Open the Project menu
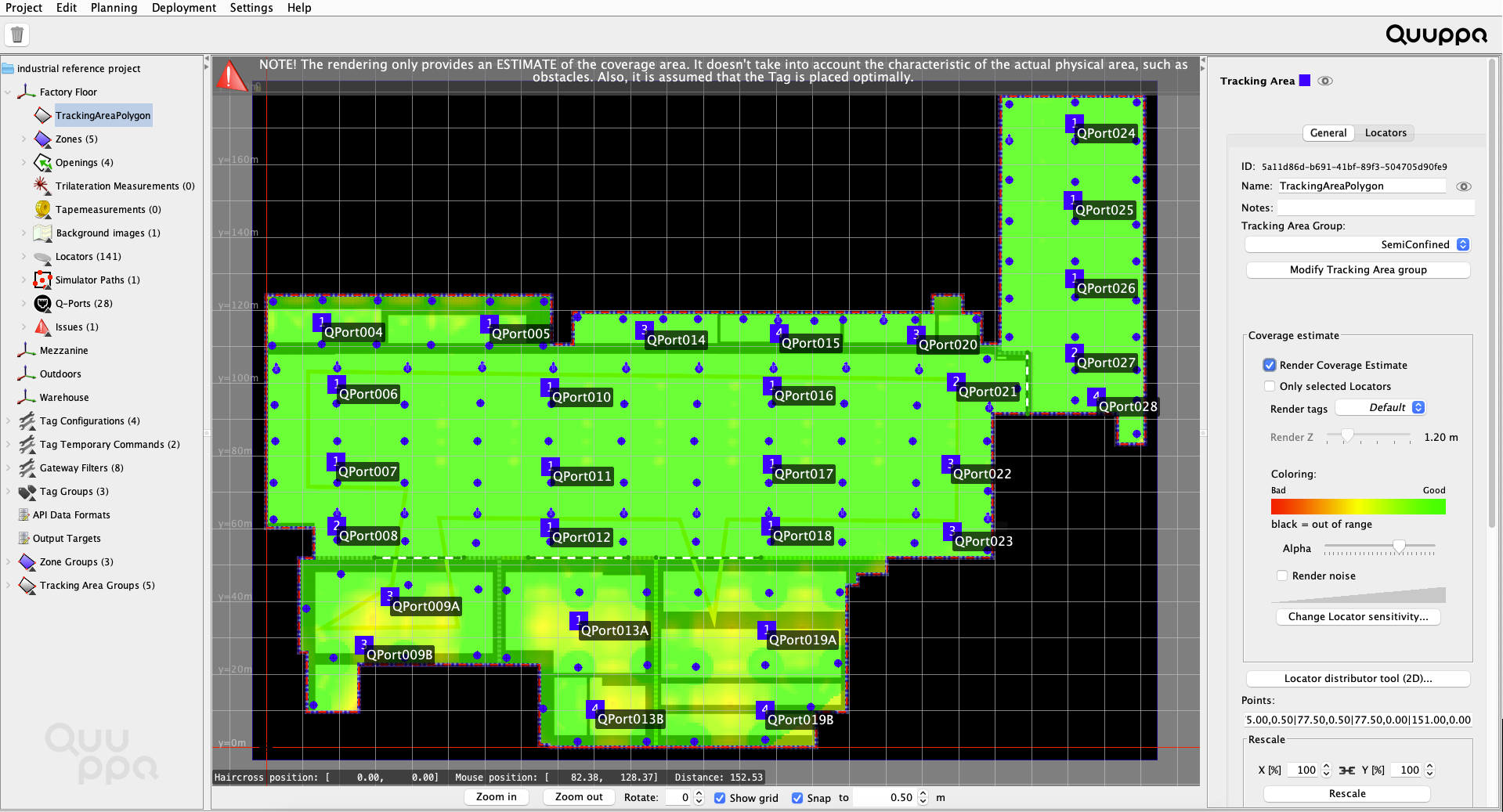This screenshot has width=1503, height=812. pyautogui.click(x=23, y=8)
